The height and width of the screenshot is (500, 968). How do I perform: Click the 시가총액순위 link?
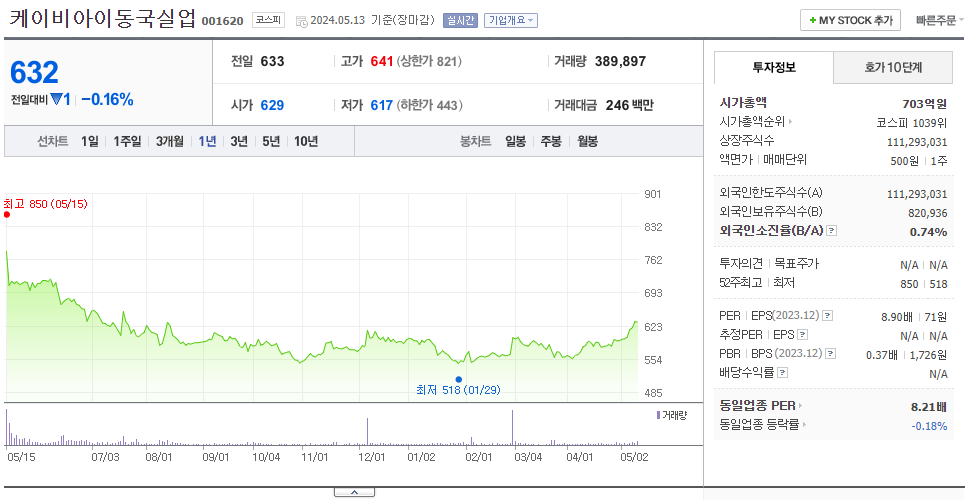pyautogui.click(x=753, y=122)
